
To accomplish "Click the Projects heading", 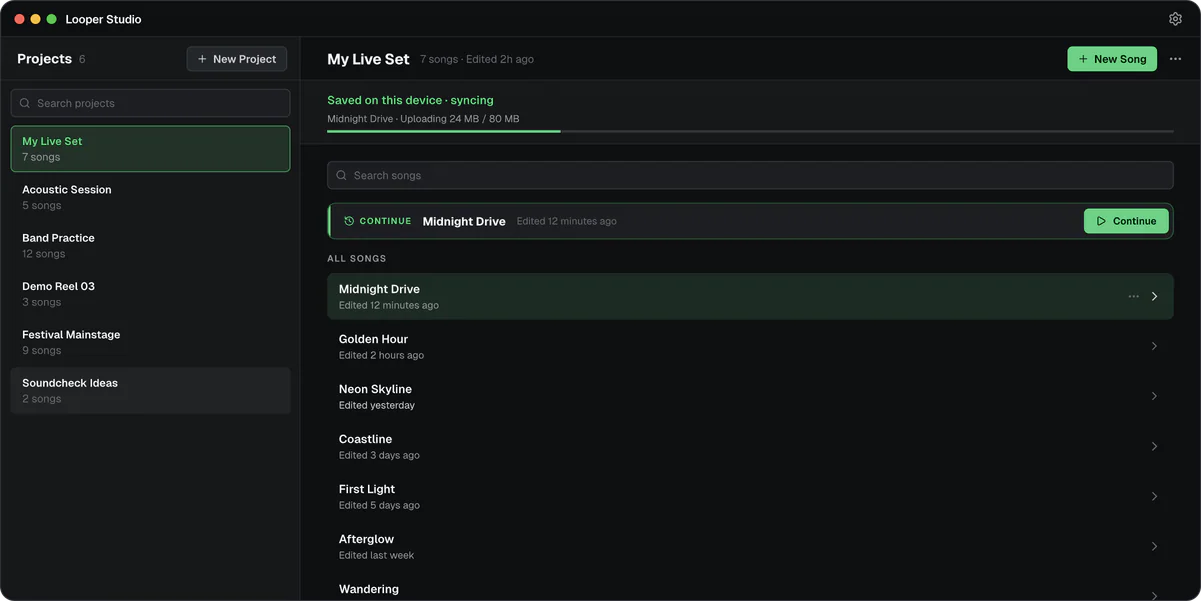I will [x=44, y=59].
